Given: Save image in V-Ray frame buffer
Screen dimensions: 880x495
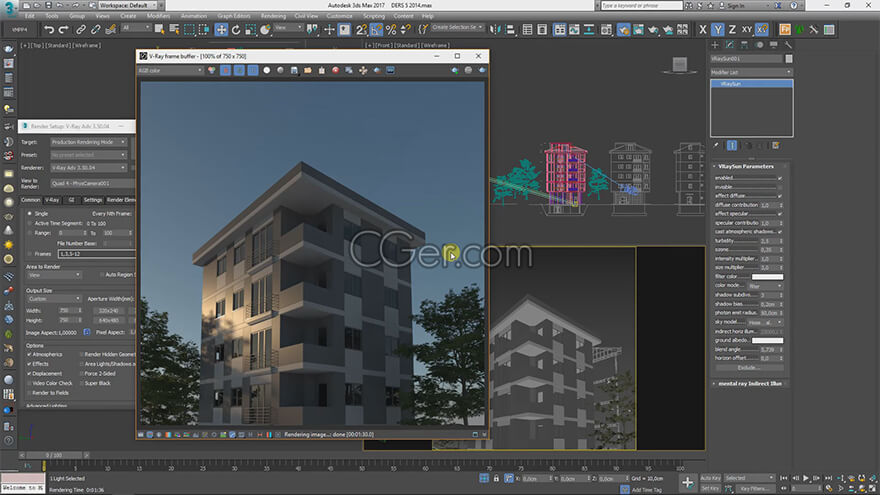Looking at the screenshot, I should tap(294, 70).
